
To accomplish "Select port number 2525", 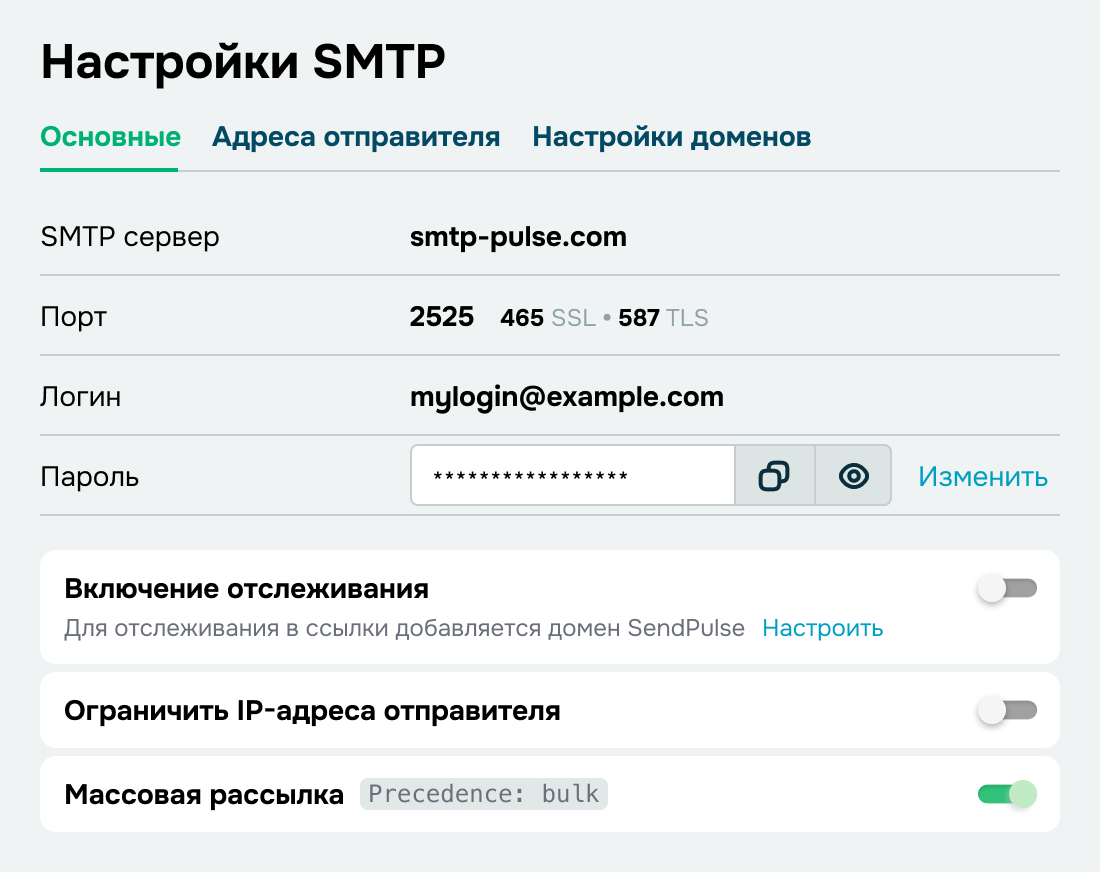I will (442, 317).
